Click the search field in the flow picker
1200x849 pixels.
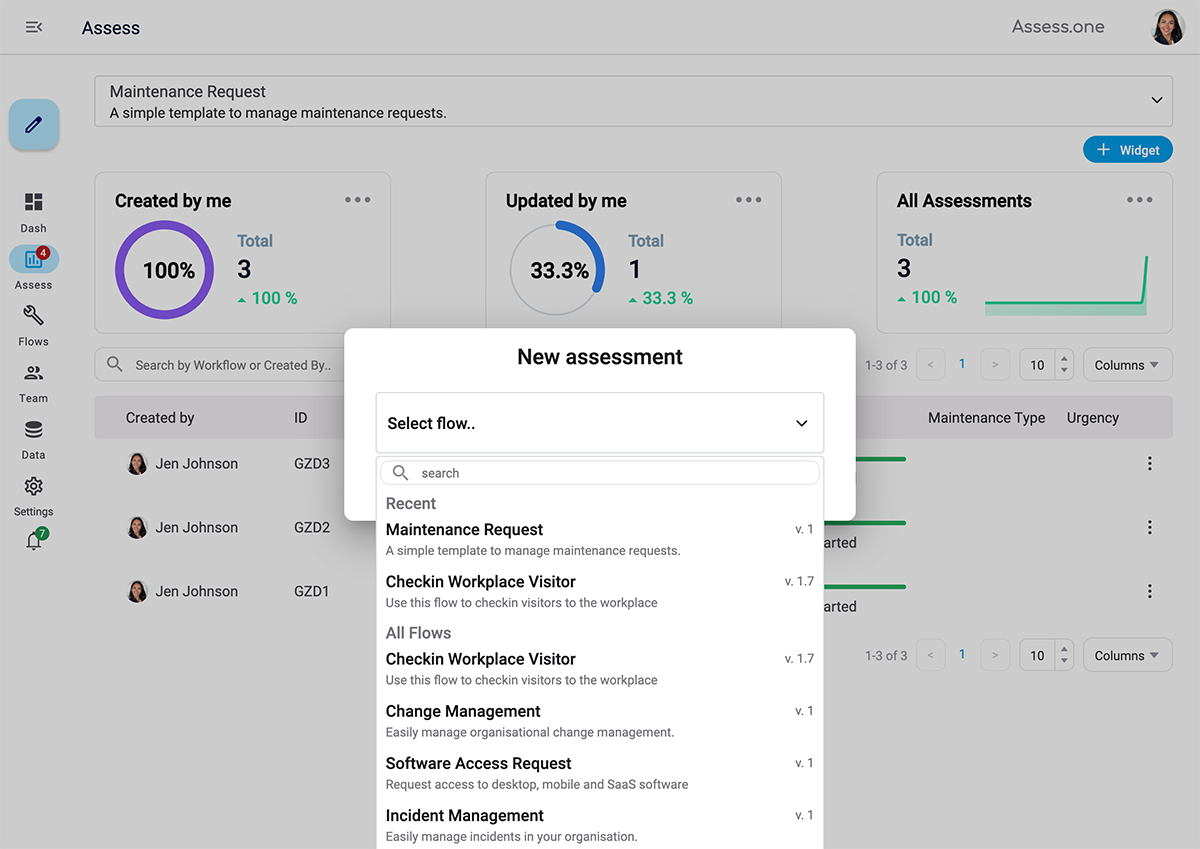coord(599,472)
